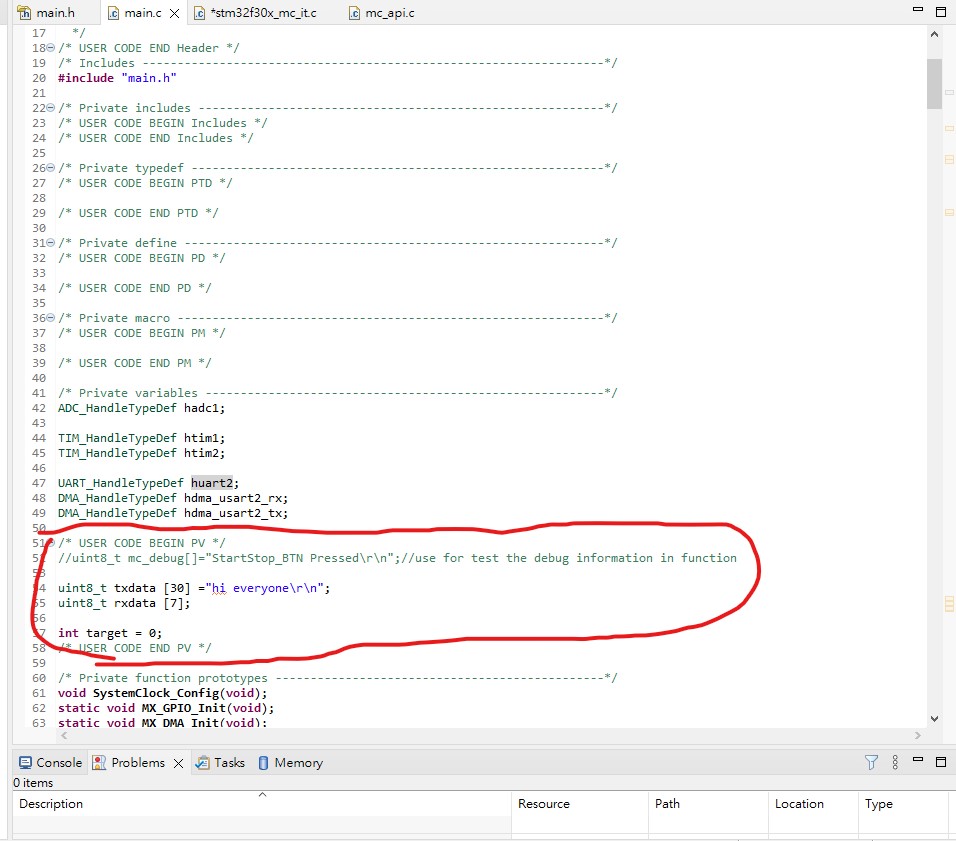This screenshot has width=956, height=841.
Task: Collapse the Private includes fold at line 22
Action: pyautogui.click(x=50, y=107)
